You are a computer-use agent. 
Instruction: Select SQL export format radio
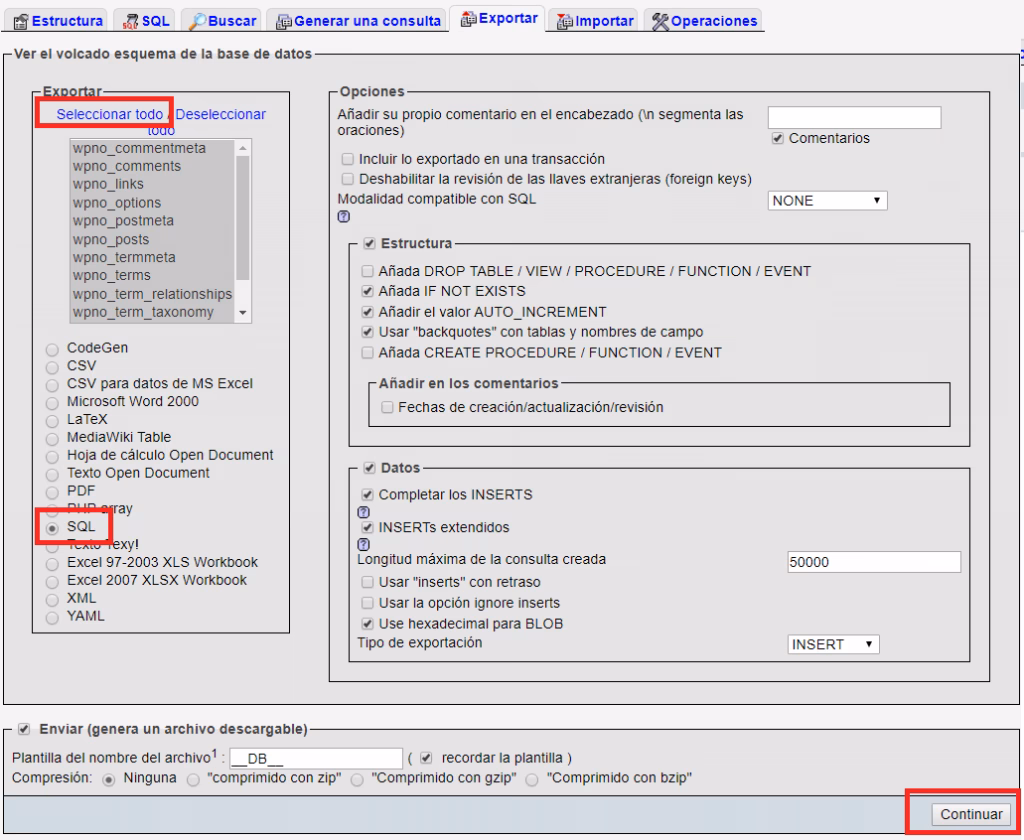pyautogui.click(x=52, y=528)
